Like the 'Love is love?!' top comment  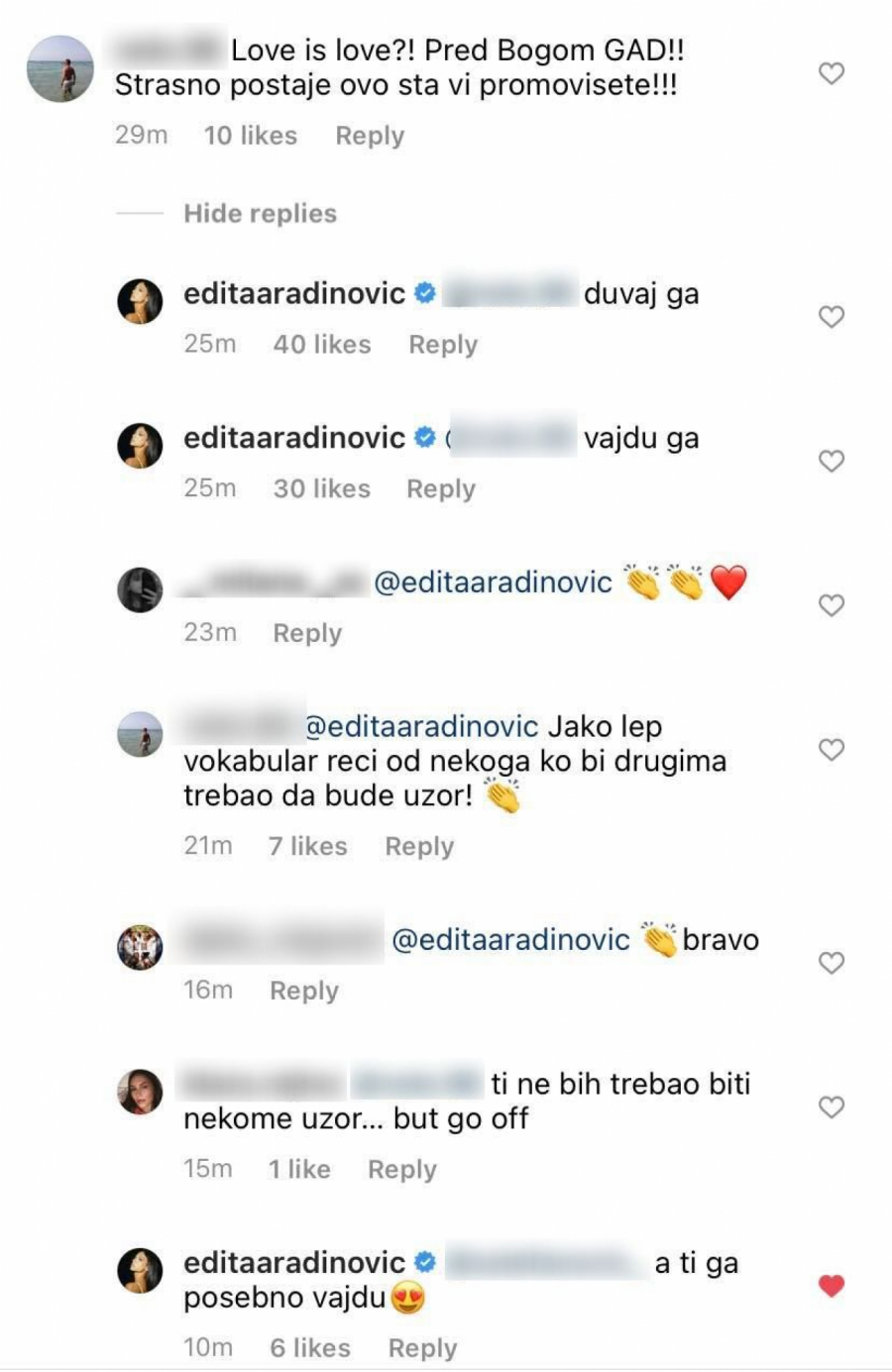831,73
